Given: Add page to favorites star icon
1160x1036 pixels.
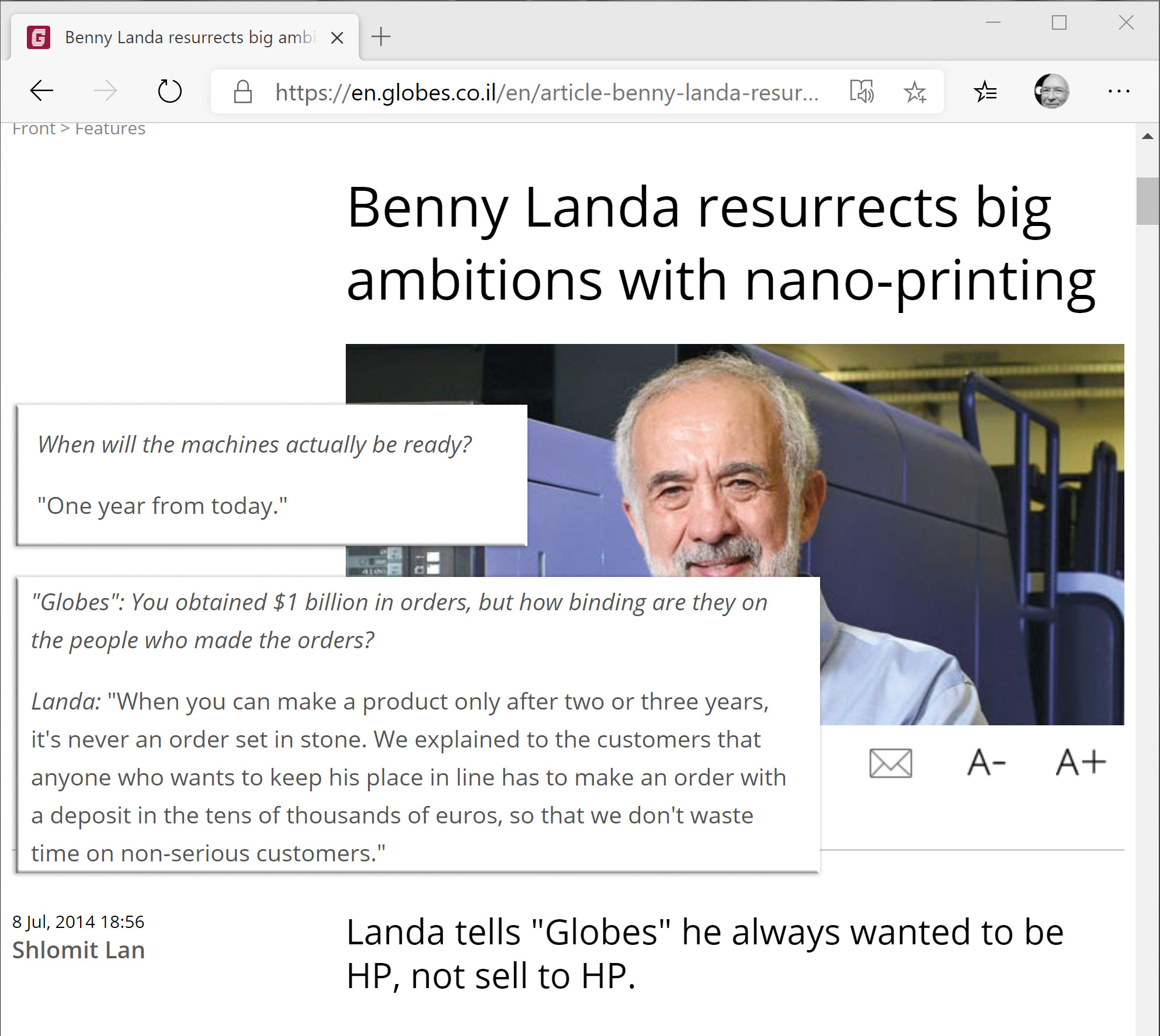Looking at the screenshot, I should coord(915,92).
